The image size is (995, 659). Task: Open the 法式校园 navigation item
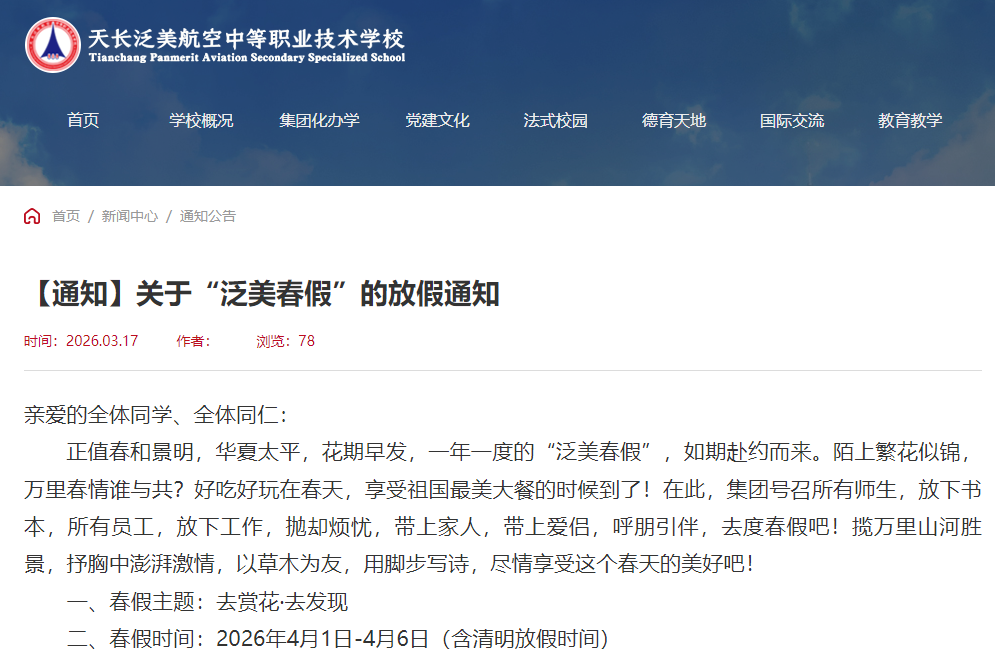[555, 121]
